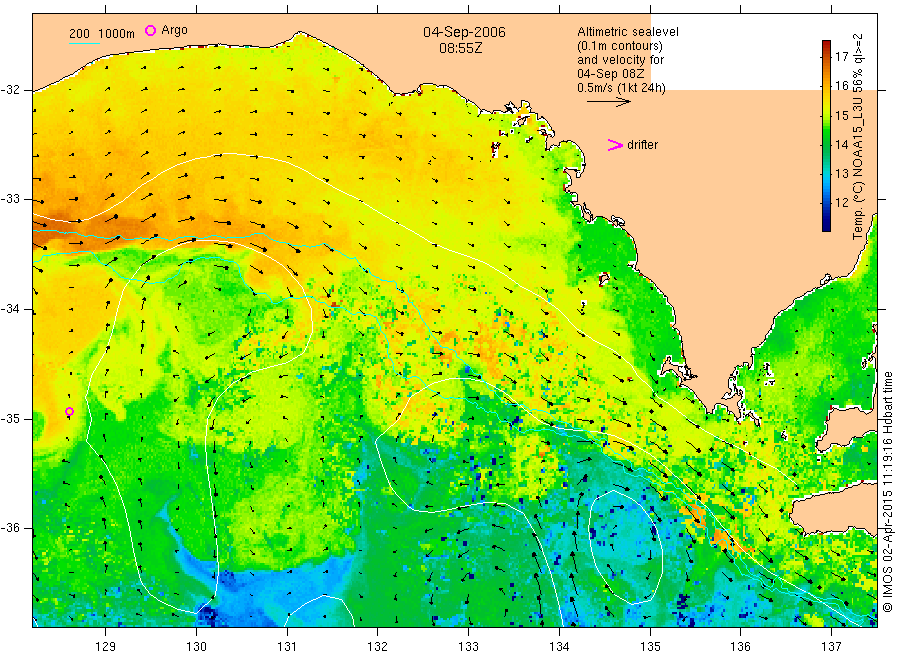Viewport: 900px width, 660px height.
Task: Click the '12' colorbar tick value
Action: pyautogui.click(x=841, y=203)
